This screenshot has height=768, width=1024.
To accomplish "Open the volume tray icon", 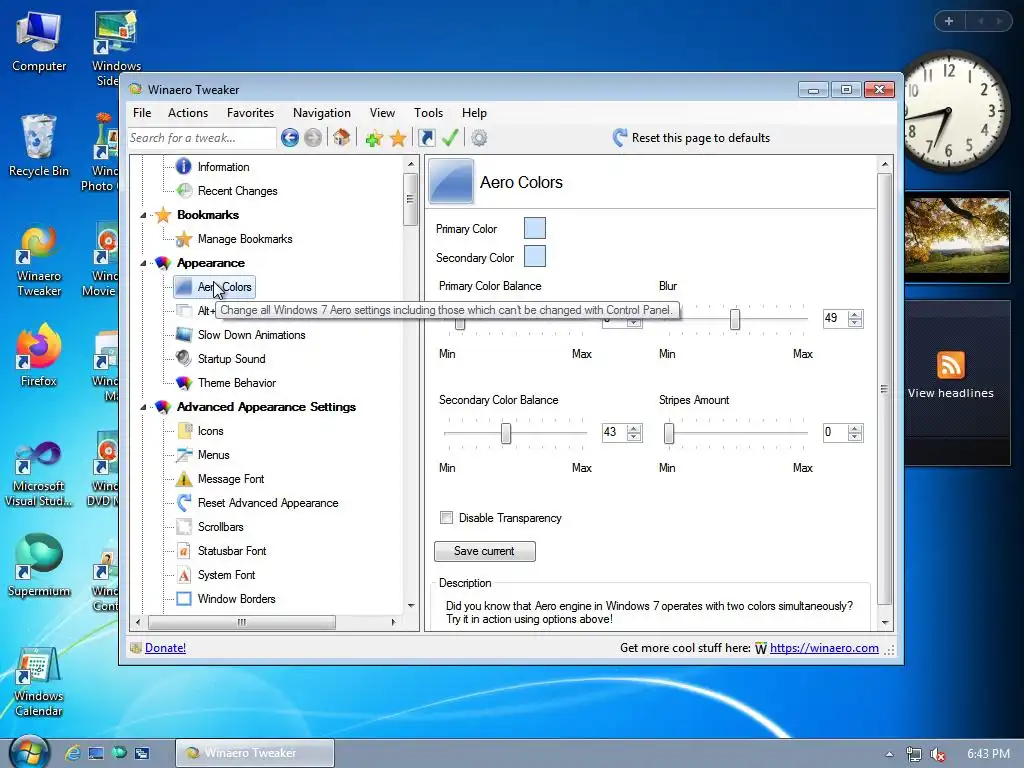I will 938,754.
